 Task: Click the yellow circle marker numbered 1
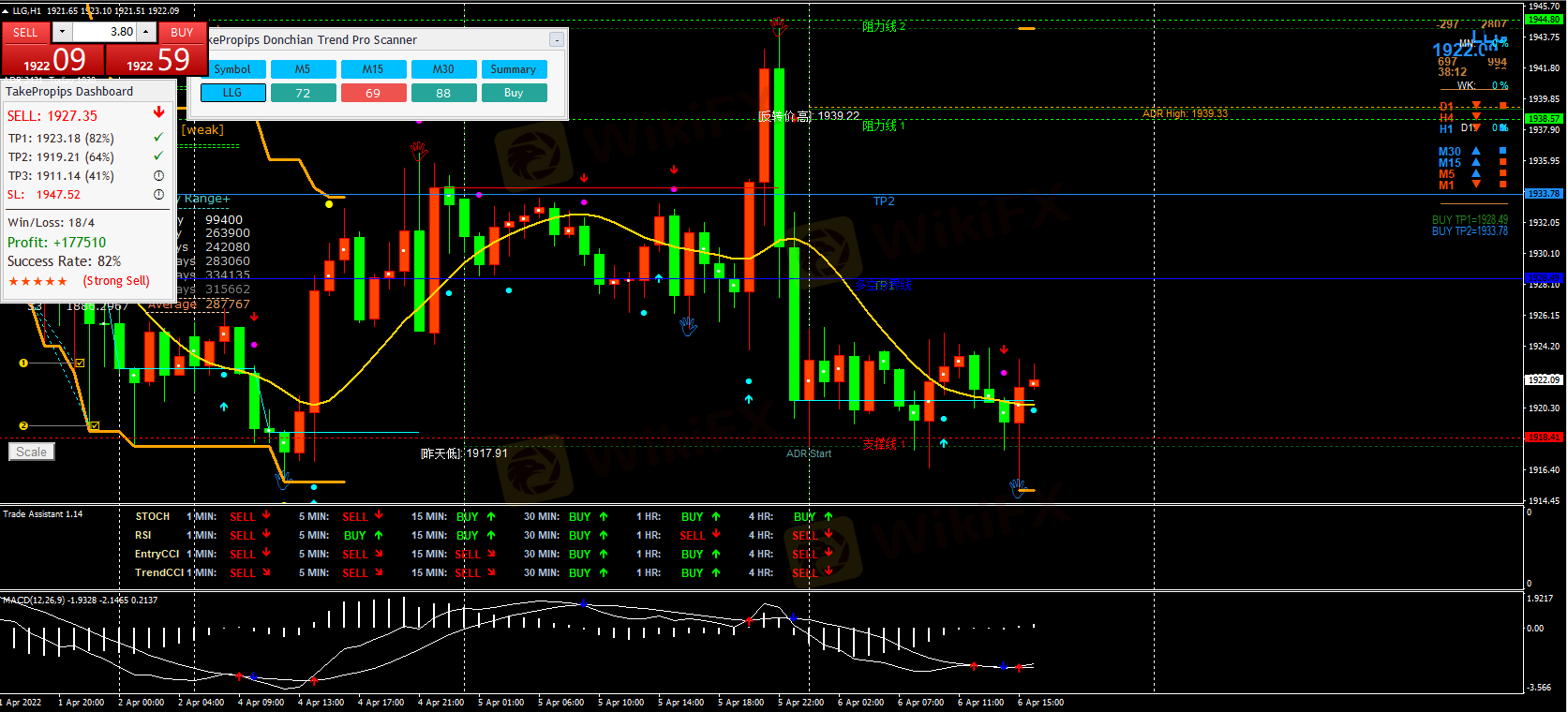click(23, 363)
